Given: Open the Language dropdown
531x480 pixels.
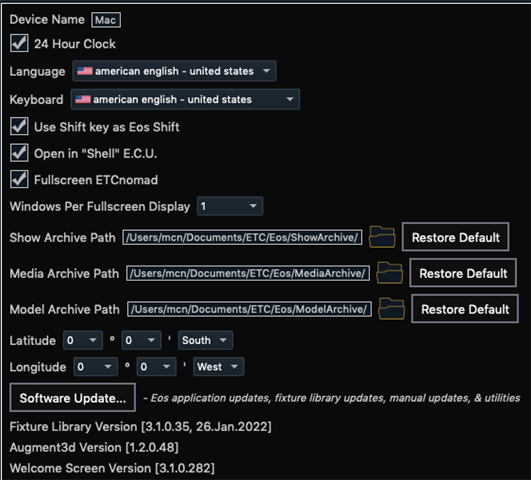Looking at the screenshot, I should pyautogui.click(x=174, y=71).
